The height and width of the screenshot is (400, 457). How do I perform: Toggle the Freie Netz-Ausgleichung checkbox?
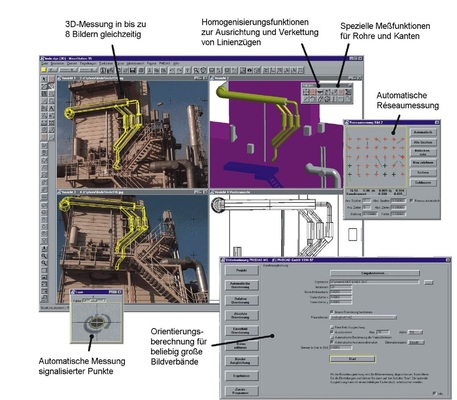tap(332, 327)
